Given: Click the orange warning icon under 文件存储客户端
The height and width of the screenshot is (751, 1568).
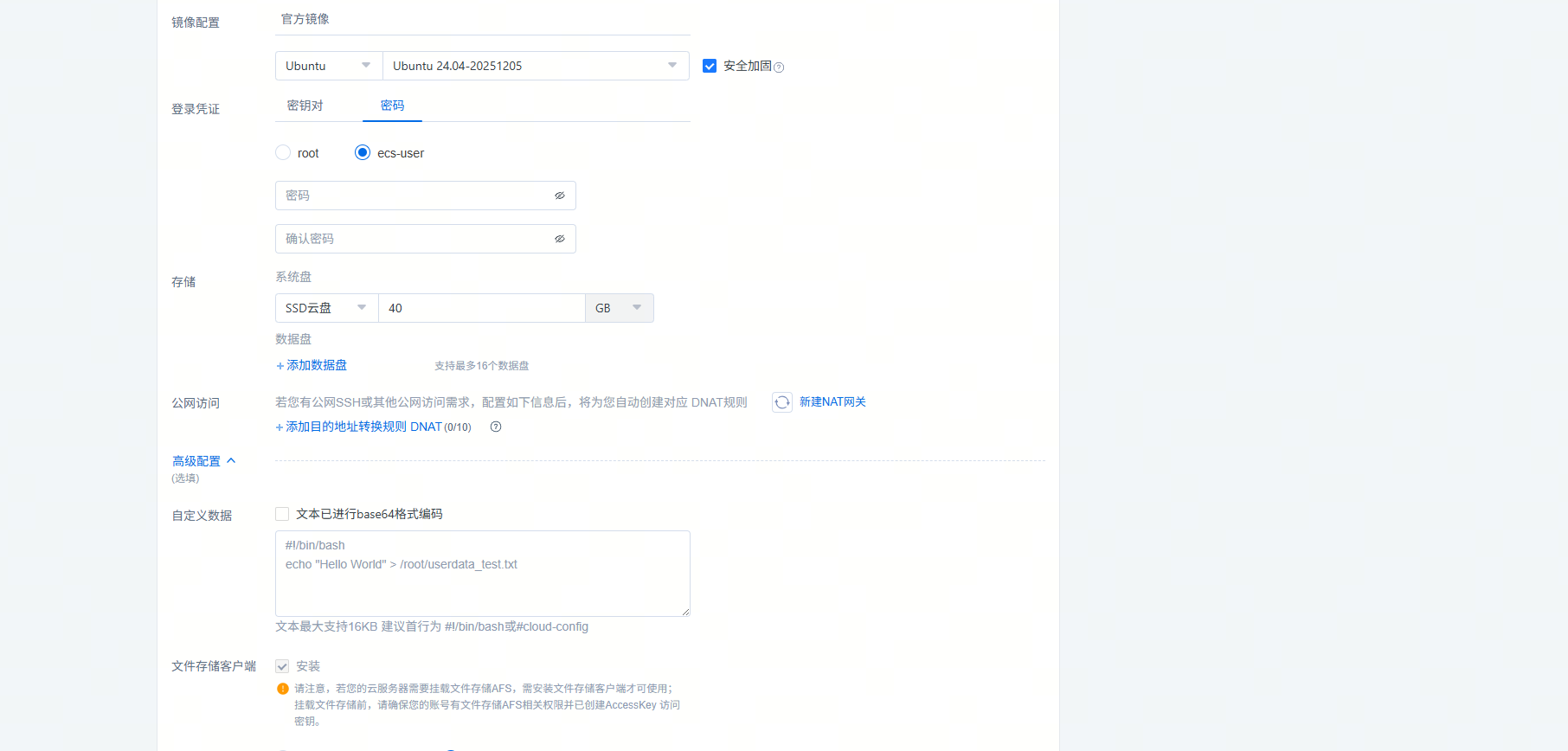Looking at the screenshot, I should tap(283, 689).
